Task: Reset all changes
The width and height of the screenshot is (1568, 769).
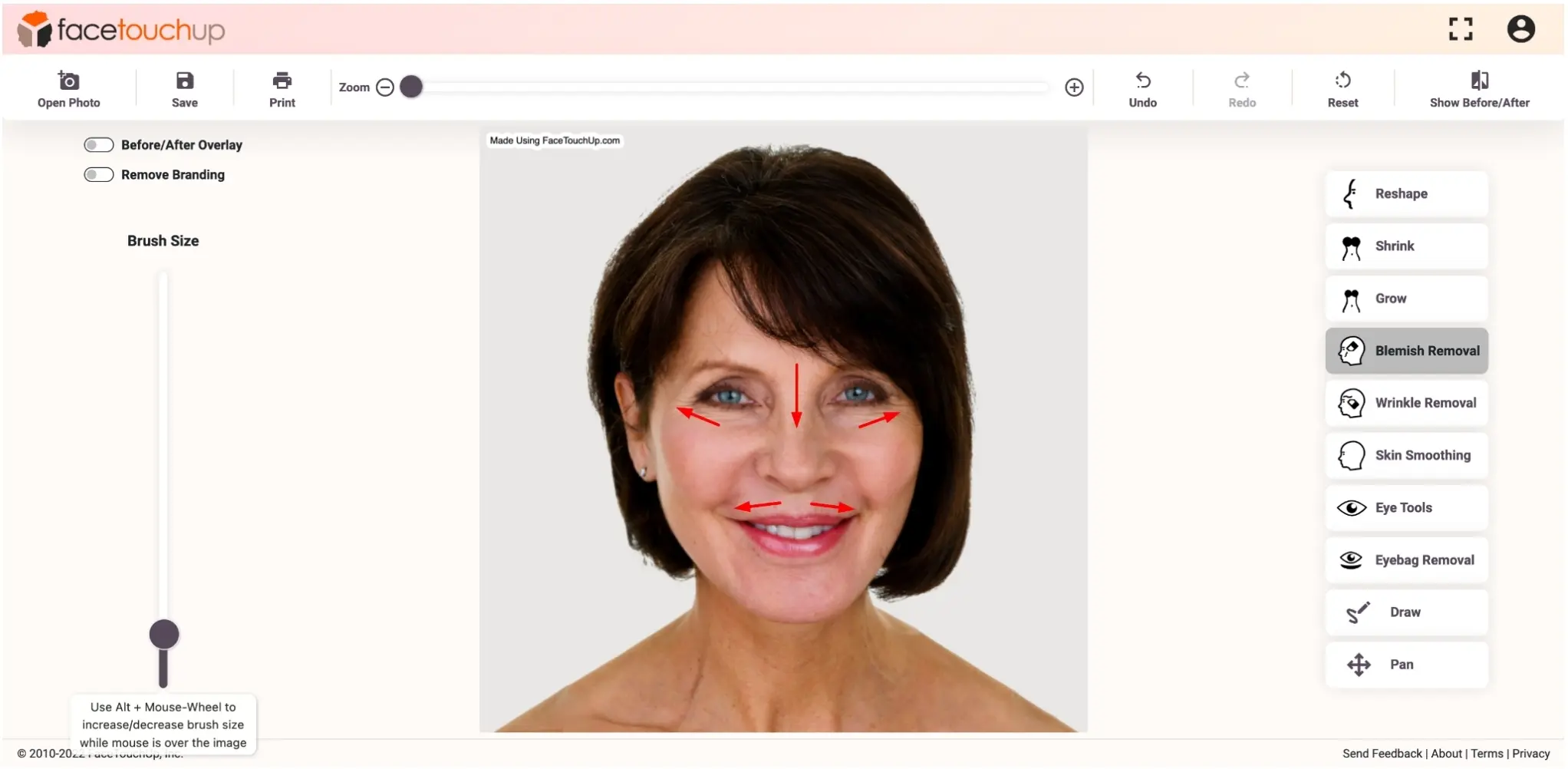Action: tap(1342, 87)
